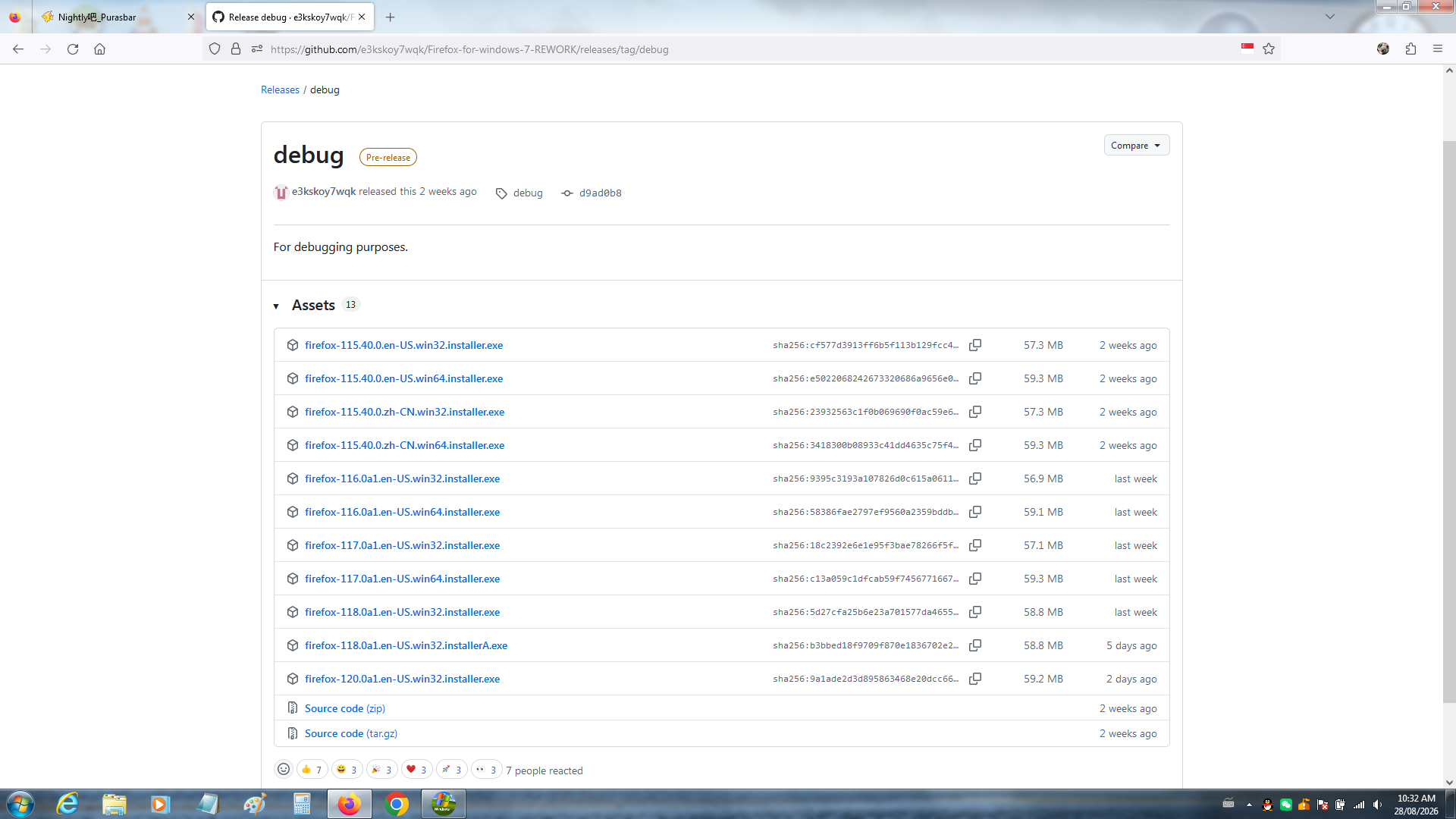
Task: Copy sha256 for firefox-116.0a1.en-US.win64 installer
Action: coord(975,512)
